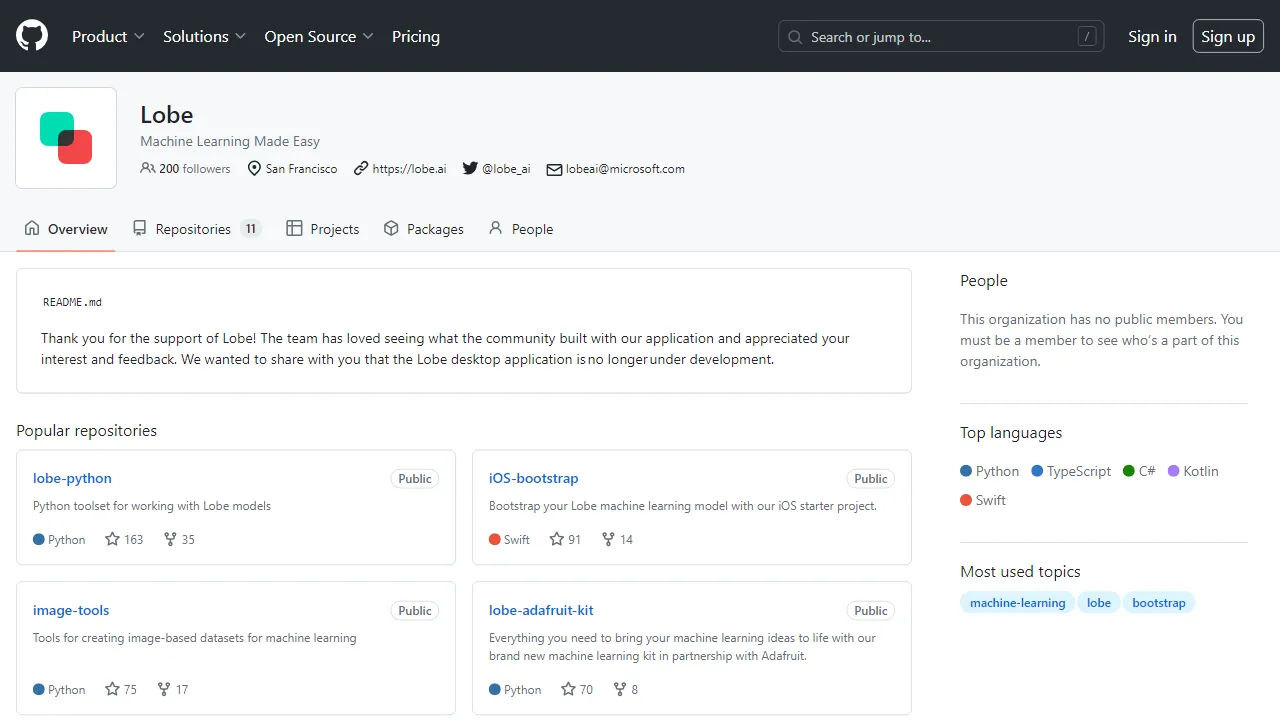
Task: Click the GitHub Octocat logo
Action: (32, 36)
